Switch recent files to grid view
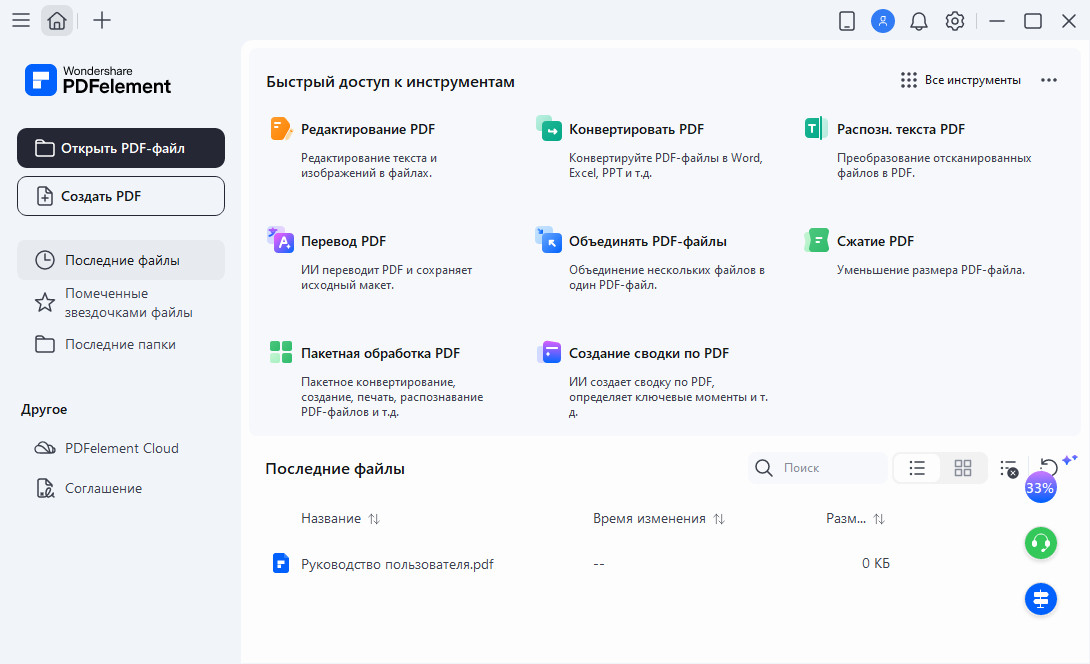1090x664 pixels. click(963, 468)
